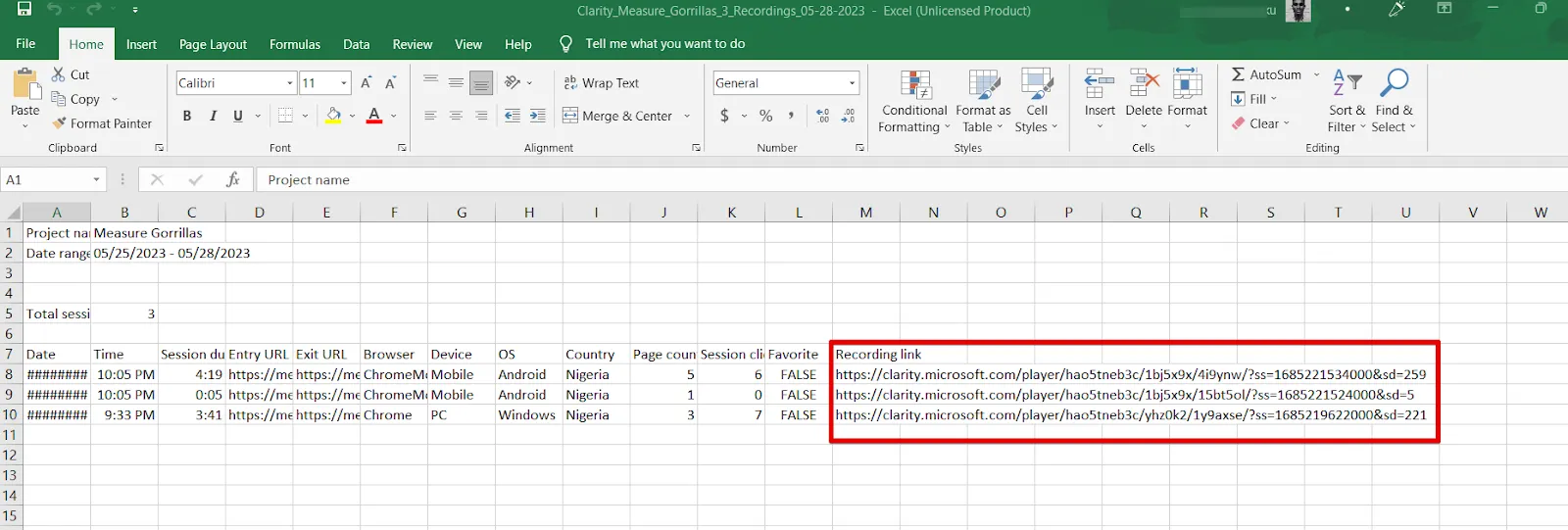Open the View tab
The width and height of the screenshot is (1568, 530).
tap(468, 44)
